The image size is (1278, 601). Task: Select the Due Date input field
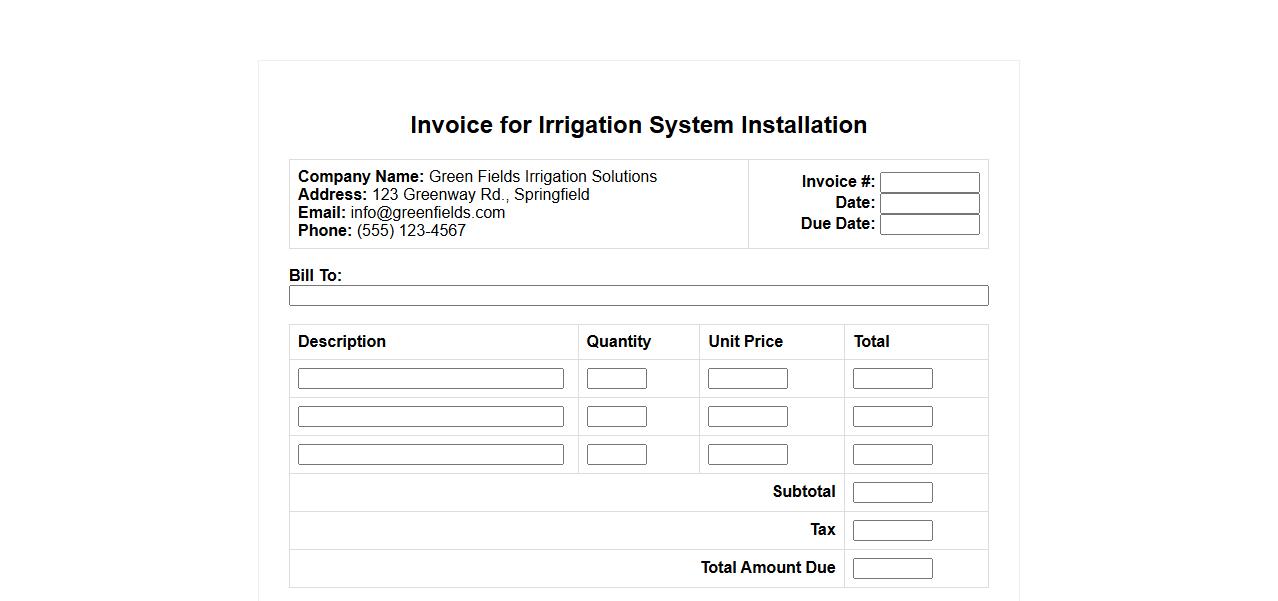(929, 224)
